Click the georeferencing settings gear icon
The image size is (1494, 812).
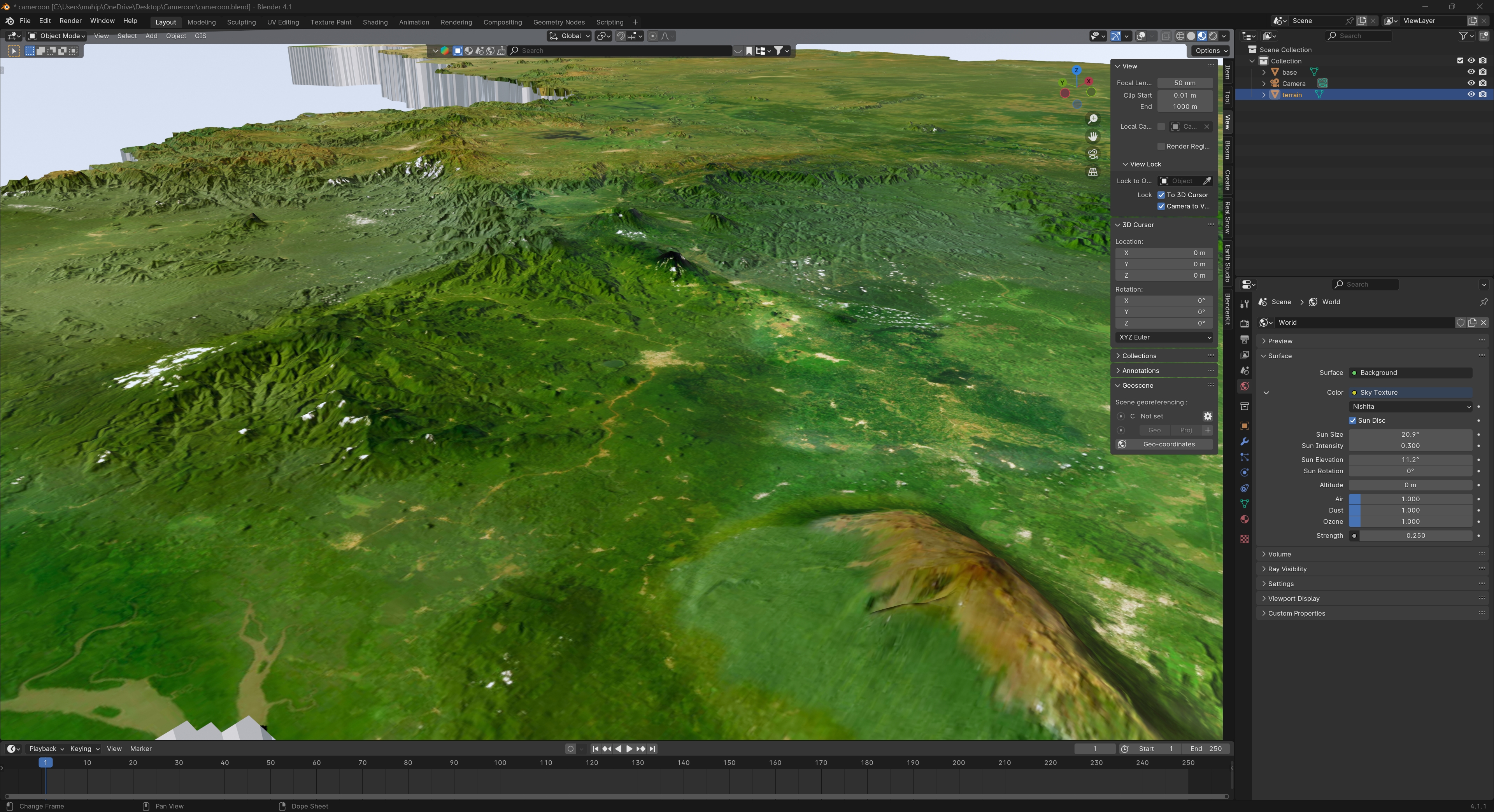click(x=1208, y=416)
